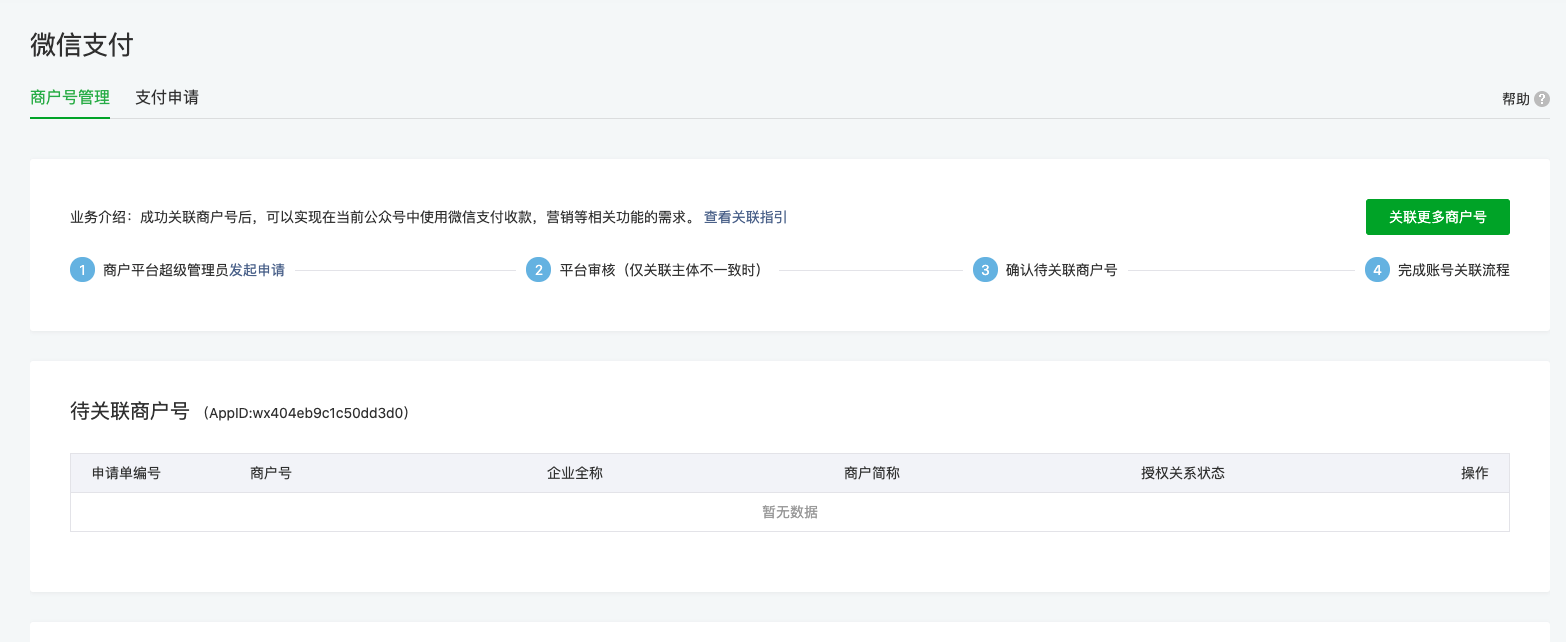This screenshot has width=1566, height=642.
Task: Click the 授权关系状态 column header
Action: [1183, 473]
